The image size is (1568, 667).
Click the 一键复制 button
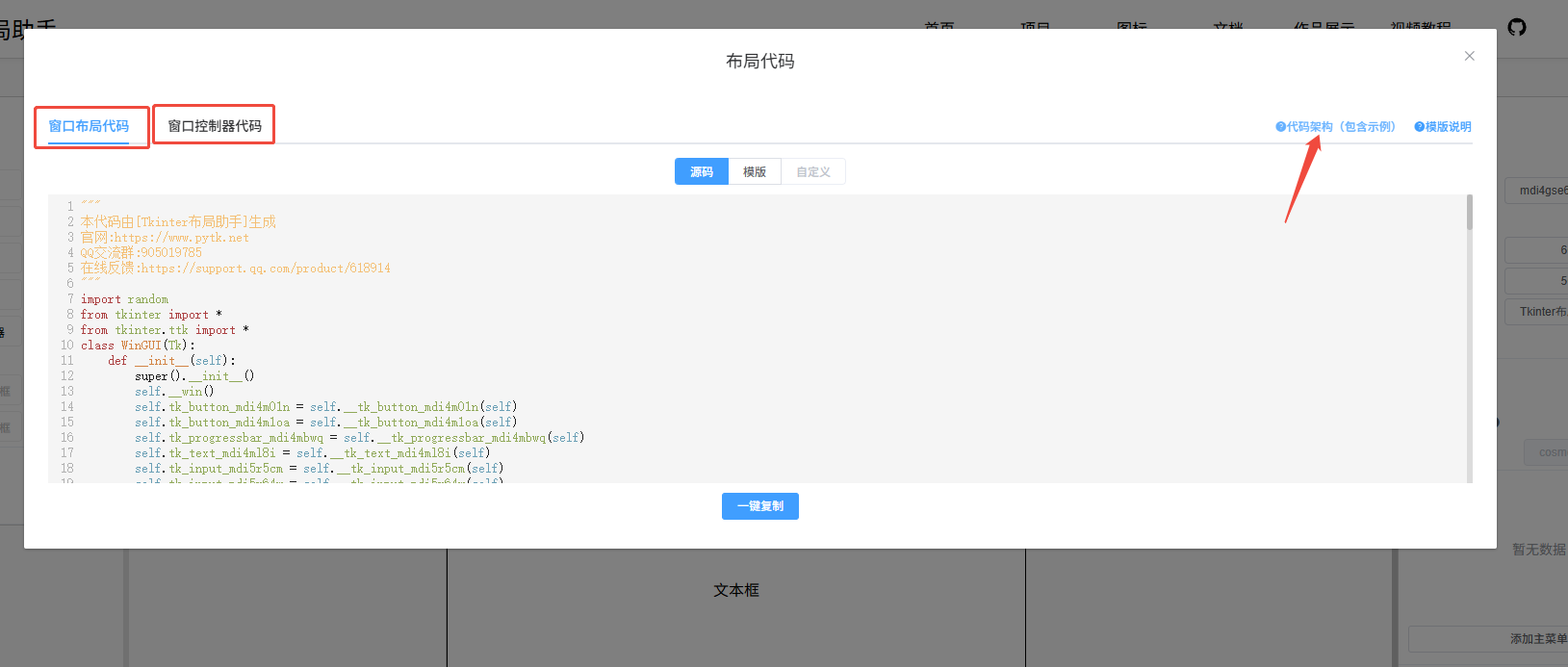[x=760, y=506]
